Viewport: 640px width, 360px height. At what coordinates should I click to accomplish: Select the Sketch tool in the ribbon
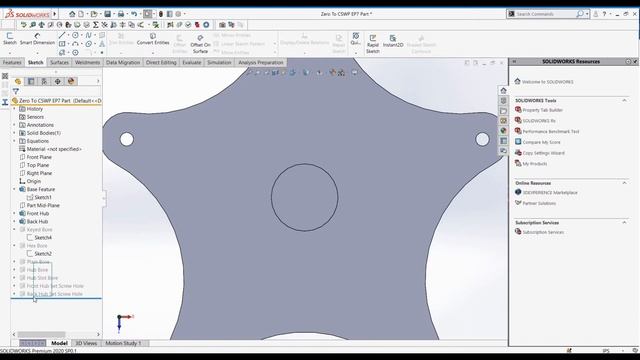(10, 39)
